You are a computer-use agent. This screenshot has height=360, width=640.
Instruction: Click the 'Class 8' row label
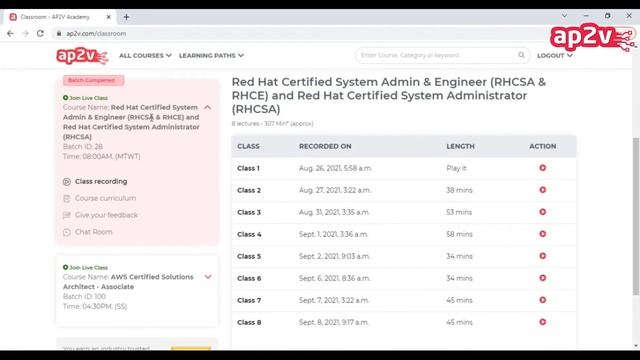249,322
